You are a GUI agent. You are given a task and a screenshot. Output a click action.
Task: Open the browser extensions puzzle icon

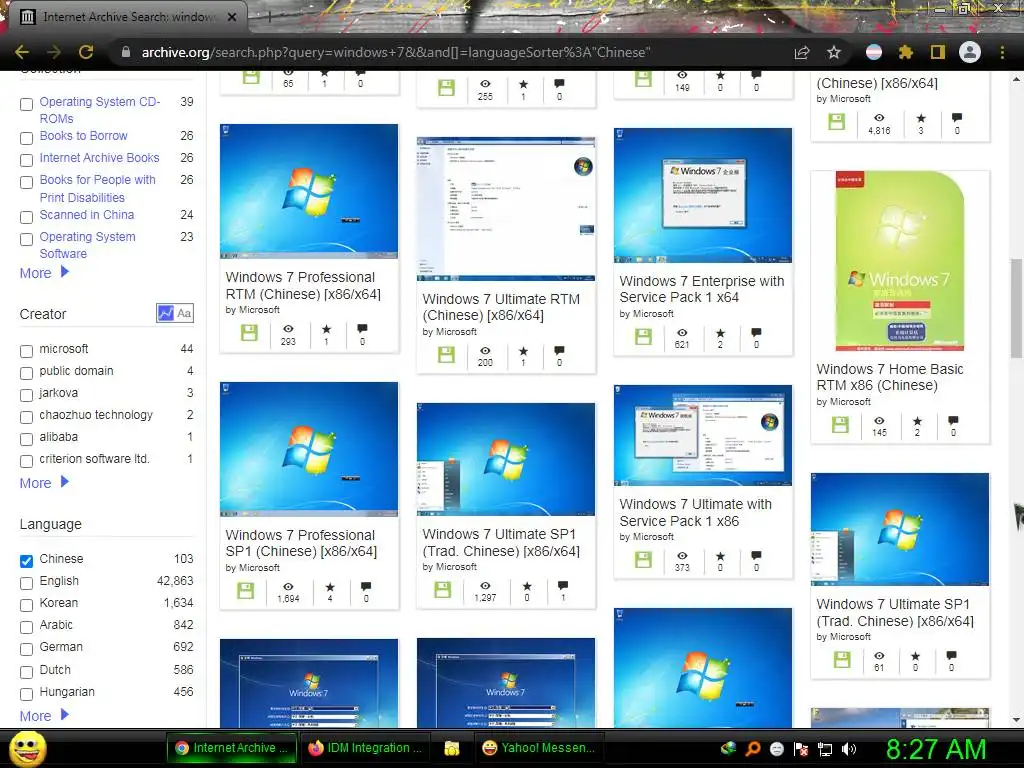pyautogui.click(x=905, y=52)
